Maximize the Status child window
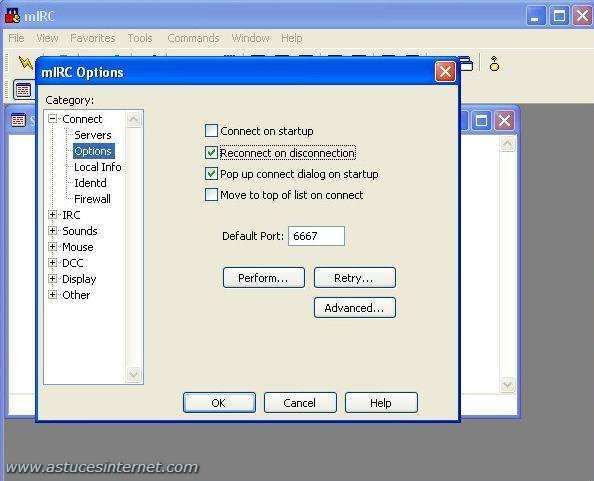The width and height of the screenshot is (594, 481). (x=481, y=121)
